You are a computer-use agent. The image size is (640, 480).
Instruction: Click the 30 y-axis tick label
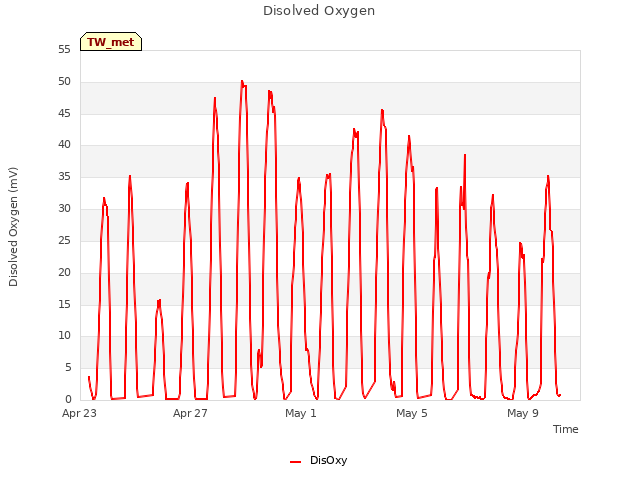[x=64, y=209]
